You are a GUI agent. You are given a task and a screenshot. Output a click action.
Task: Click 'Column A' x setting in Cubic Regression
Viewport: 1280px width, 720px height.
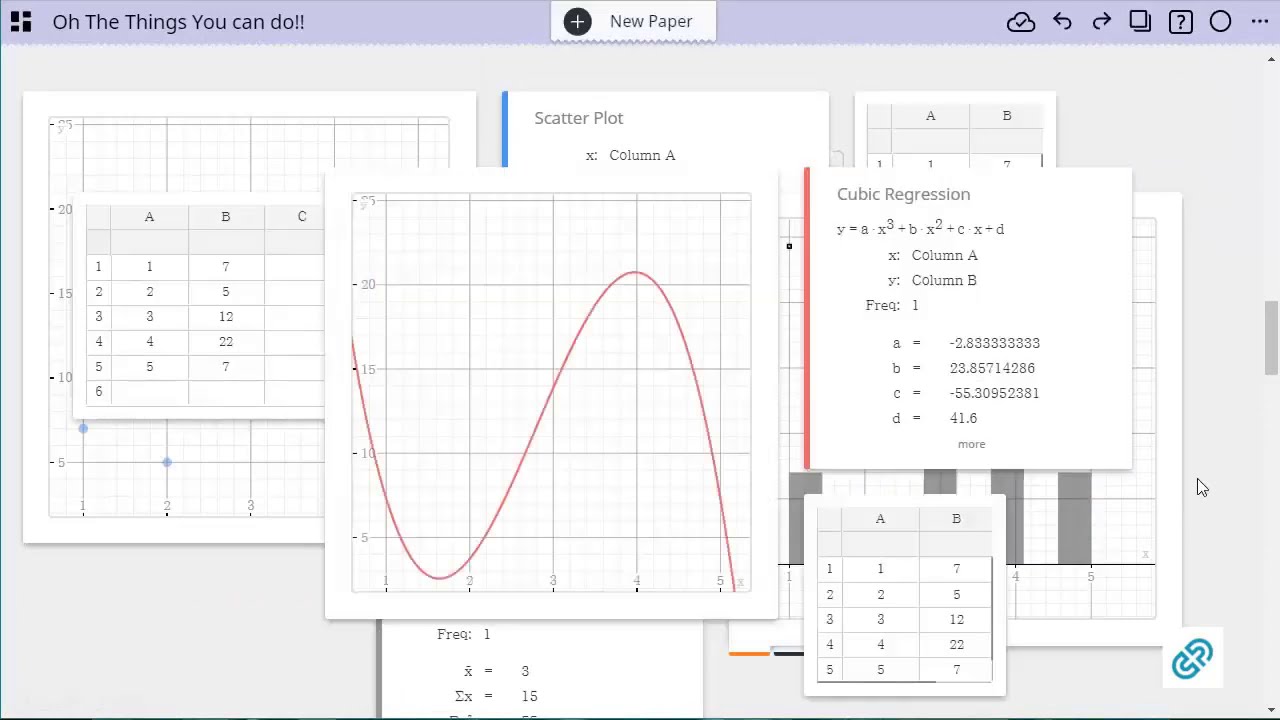click(944, 255)
